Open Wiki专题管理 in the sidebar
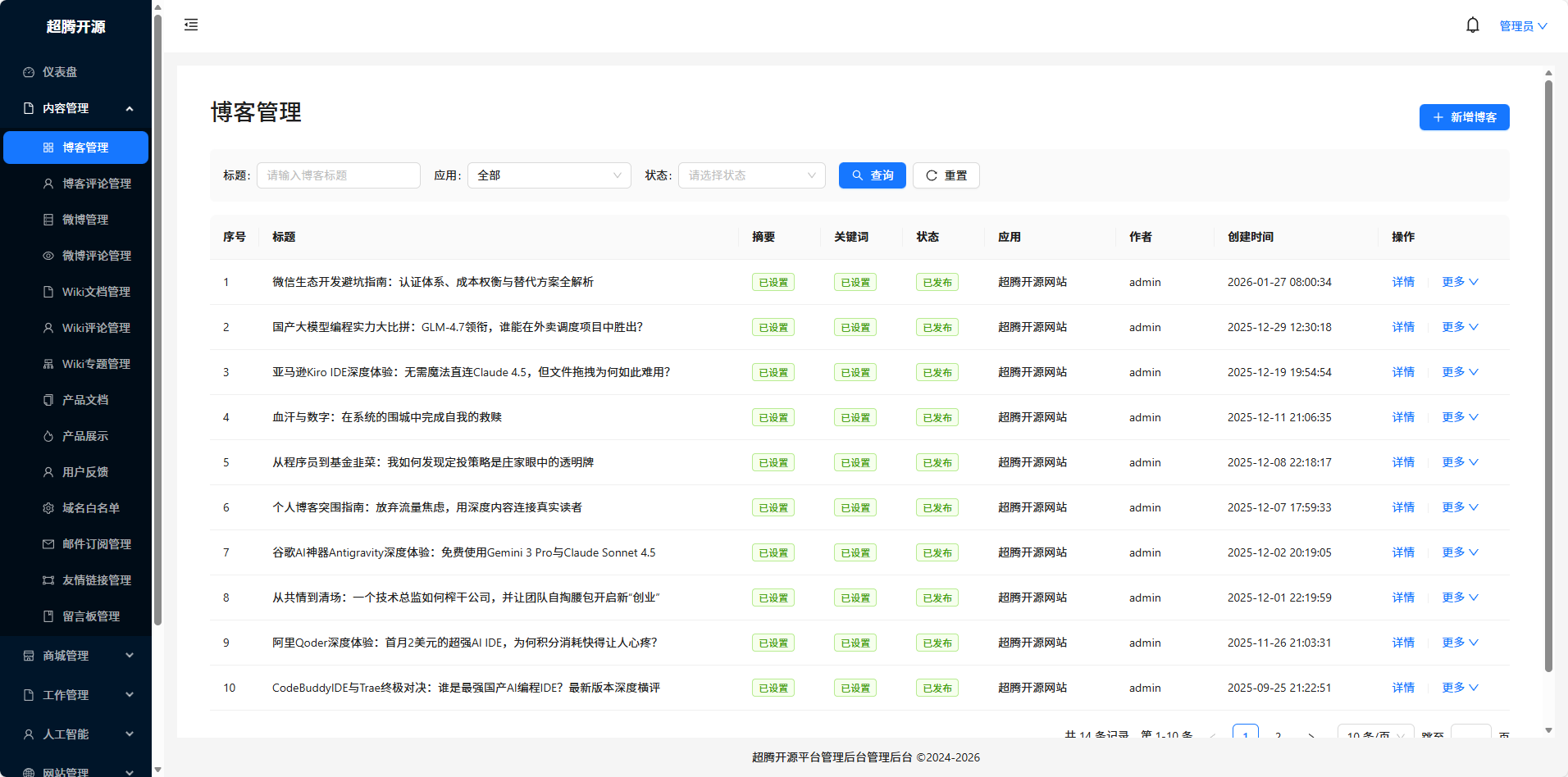Viewport: 1568px width, 777px height. (x=95, y=363)
